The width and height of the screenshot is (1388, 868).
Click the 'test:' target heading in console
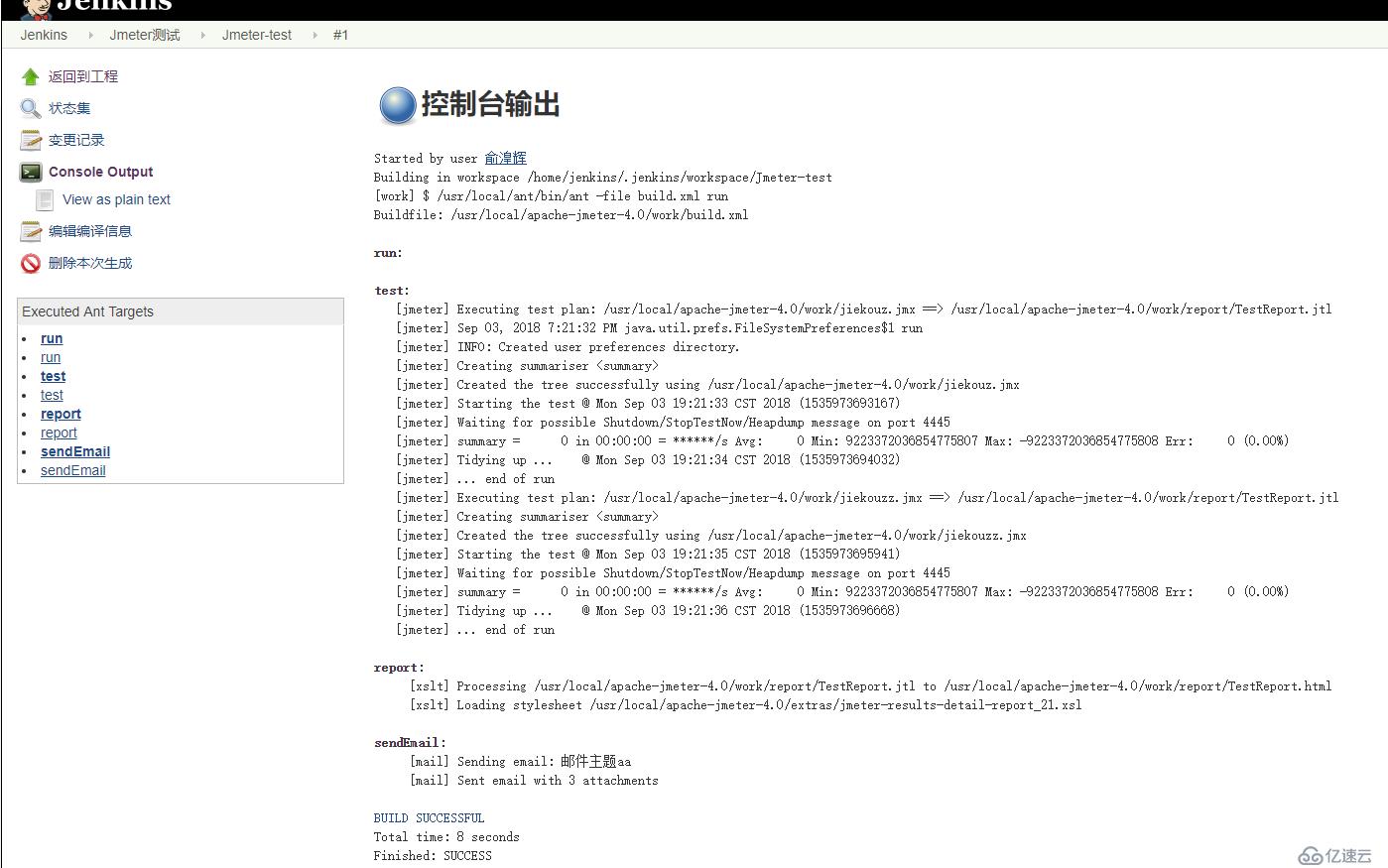click(x=392, y=291)
